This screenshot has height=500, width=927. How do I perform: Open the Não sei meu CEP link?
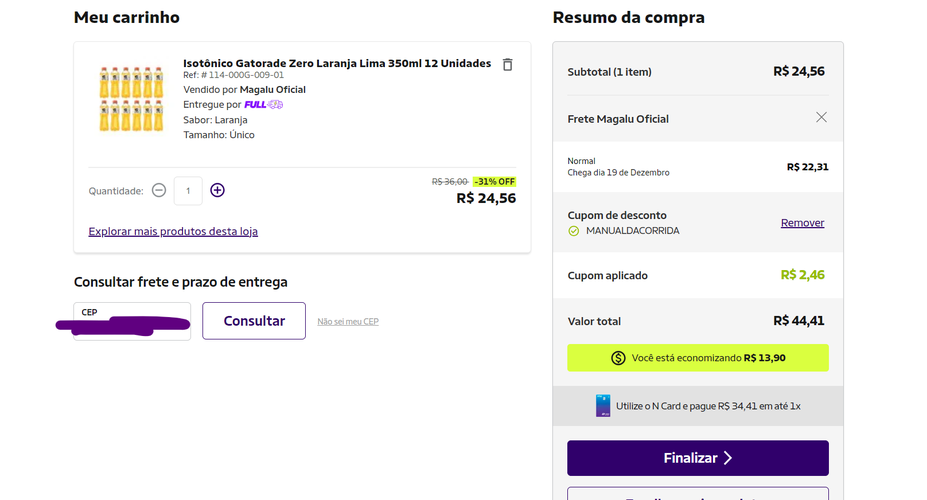coord(348,322)
